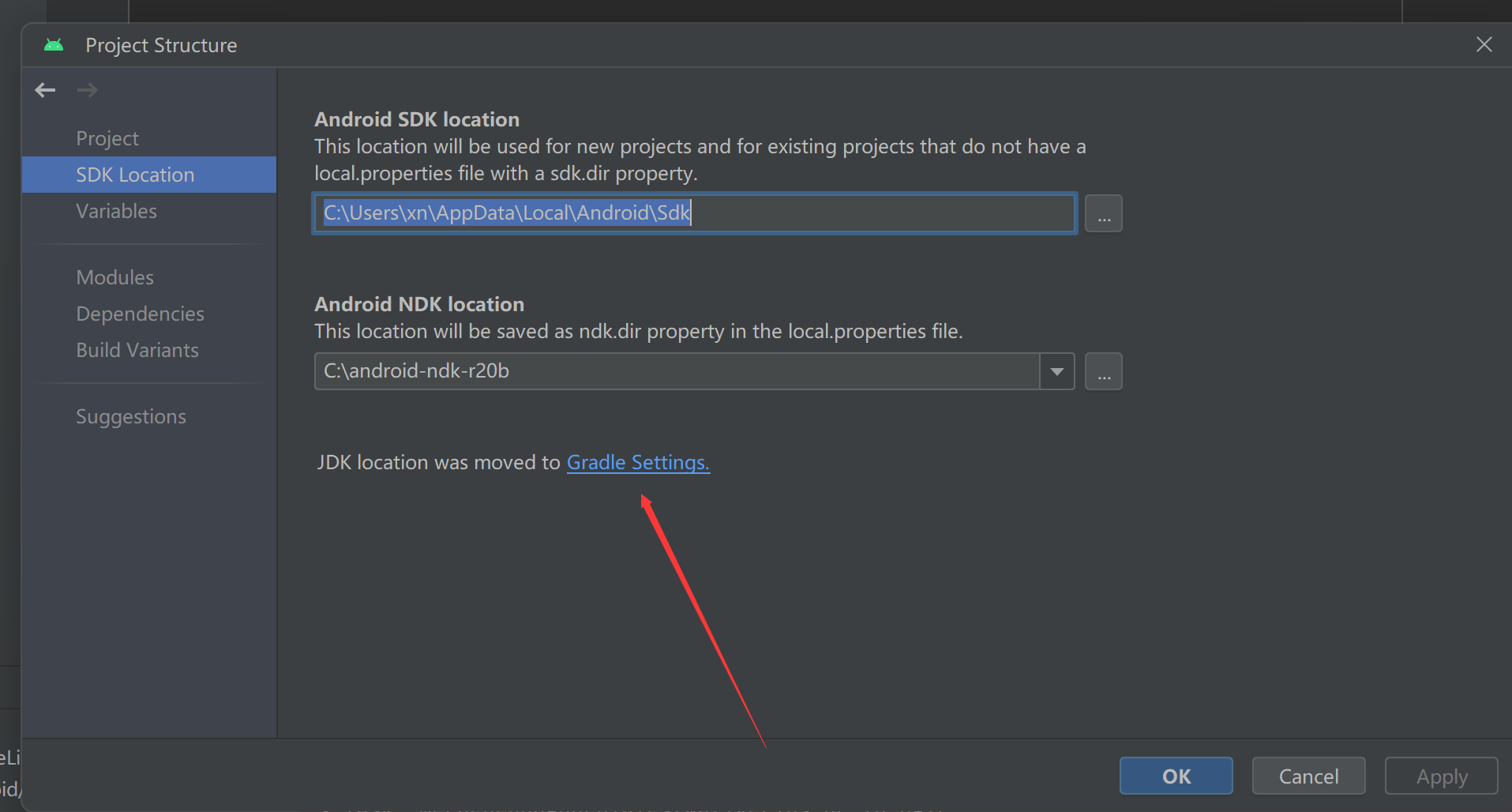Go to the Build Variants section
Image resolution: width=1512 pixels, height=812 pixels.
[137, 350]
